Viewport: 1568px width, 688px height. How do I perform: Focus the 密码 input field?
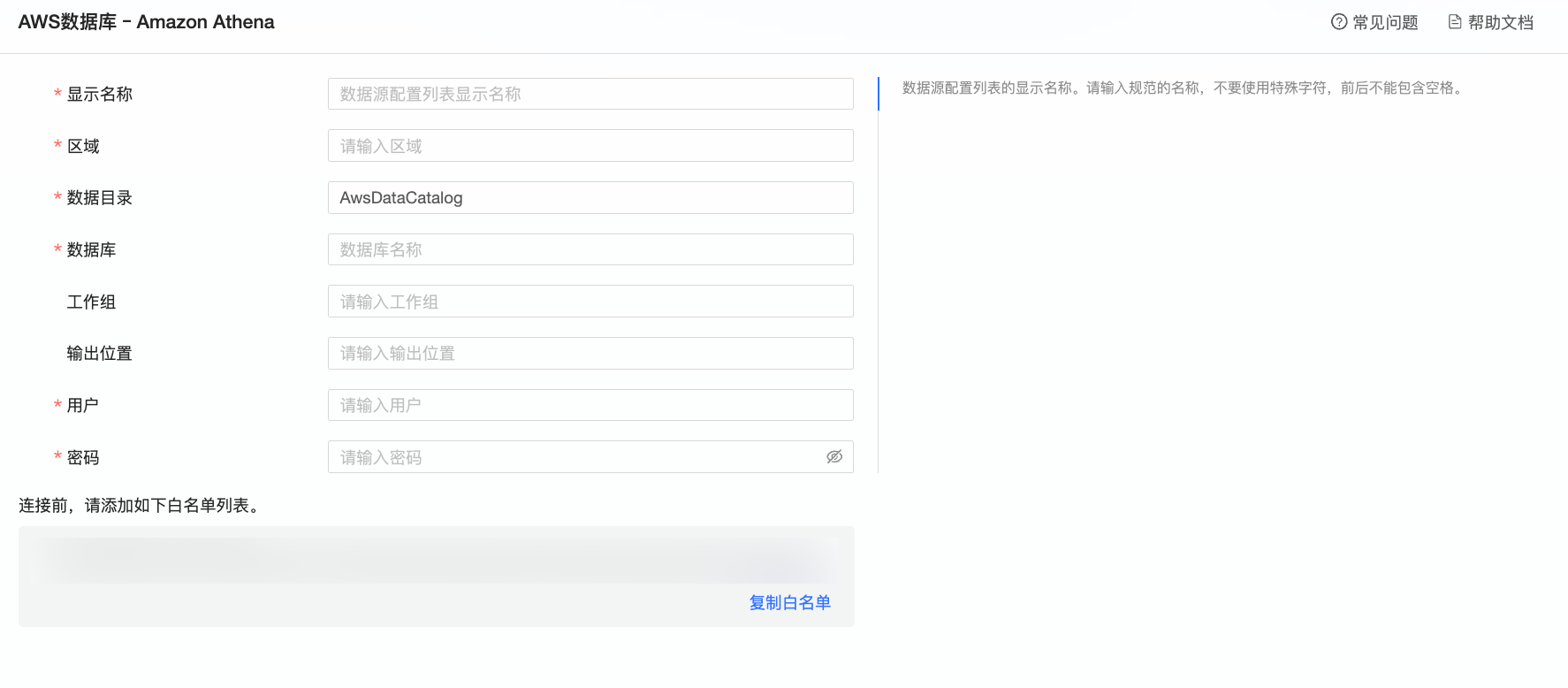[590, 457]
